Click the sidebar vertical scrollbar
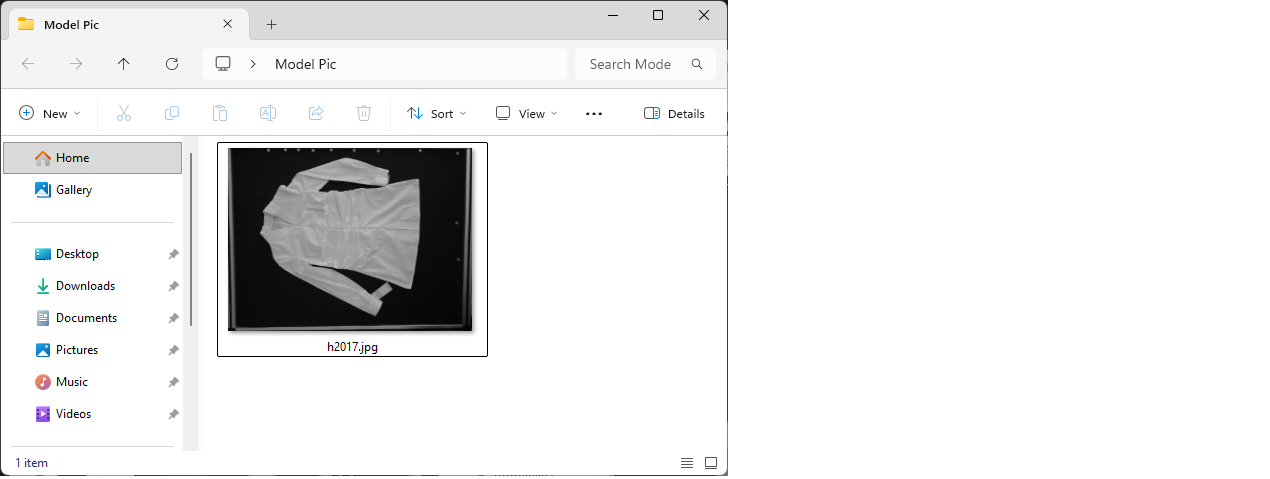1270x479 pixels. [191, 240]
